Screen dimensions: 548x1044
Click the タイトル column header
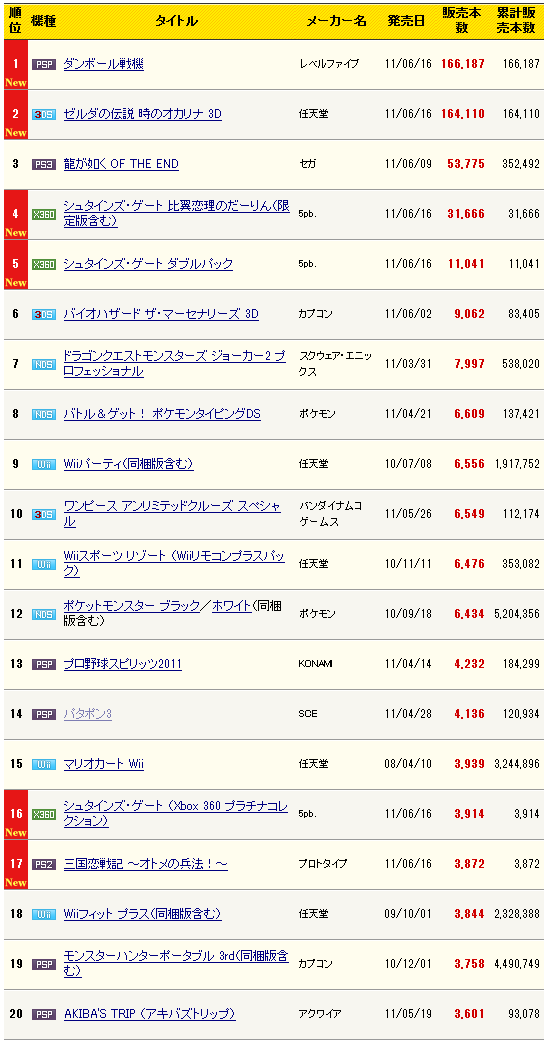click(x=176, y=21)
